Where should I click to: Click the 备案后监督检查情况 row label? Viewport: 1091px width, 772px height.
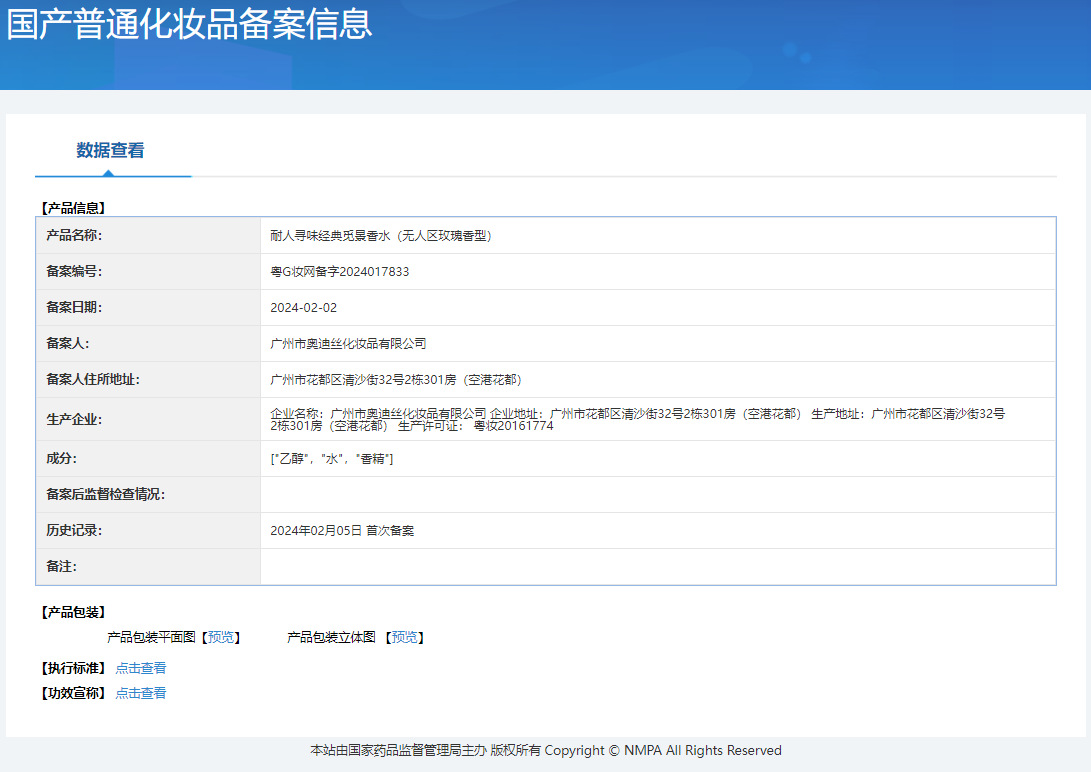click(x=106, y=494)
